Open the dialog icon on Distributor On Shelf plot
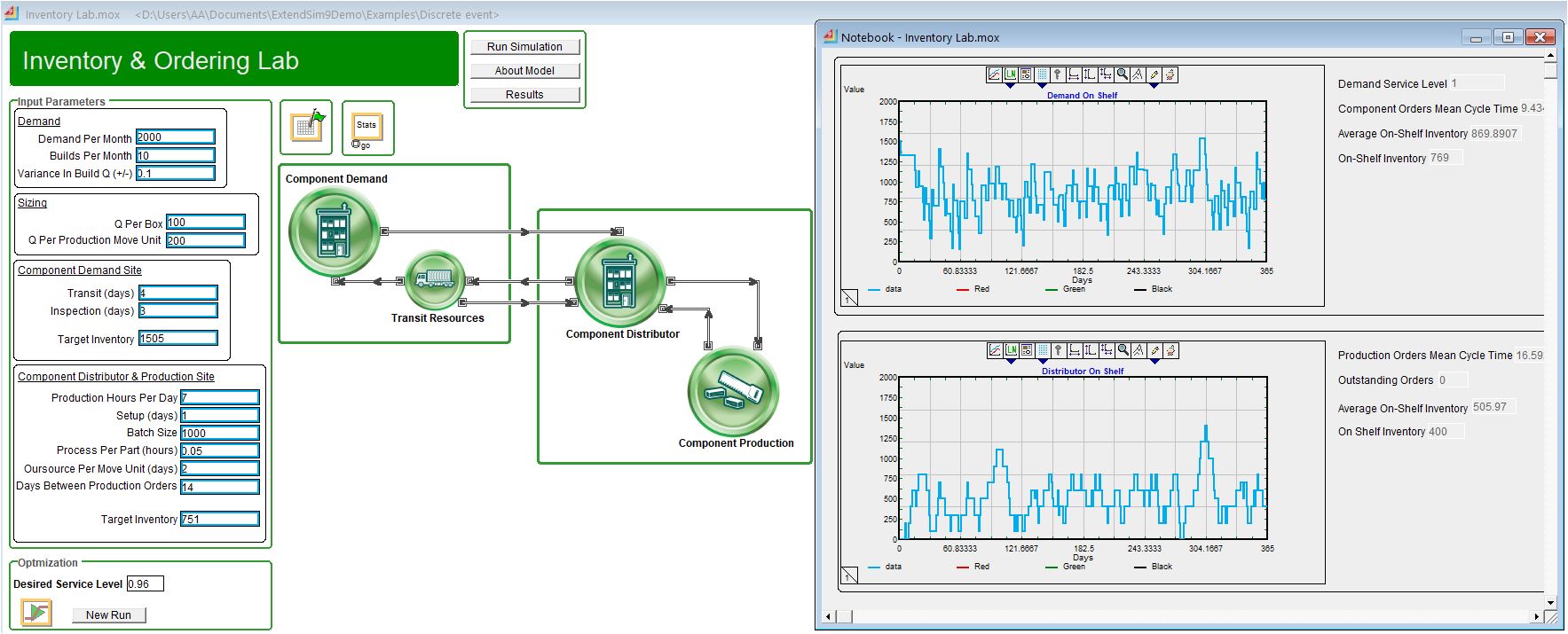This screenshot has width=1568, height=634. (x=1027, y=350)
